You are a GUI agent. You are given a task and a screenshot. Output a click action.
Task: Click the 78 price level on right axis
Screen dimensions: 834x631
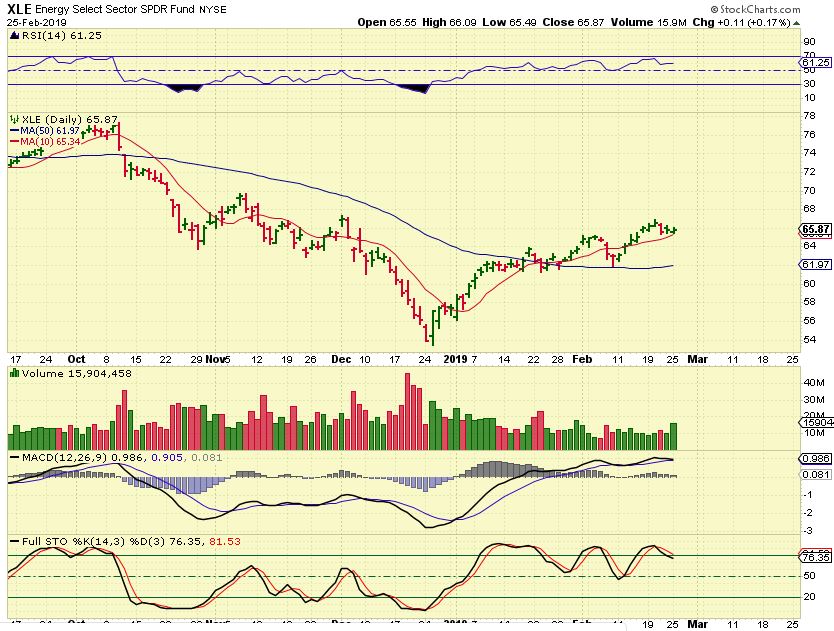click(x=810, y=115)
